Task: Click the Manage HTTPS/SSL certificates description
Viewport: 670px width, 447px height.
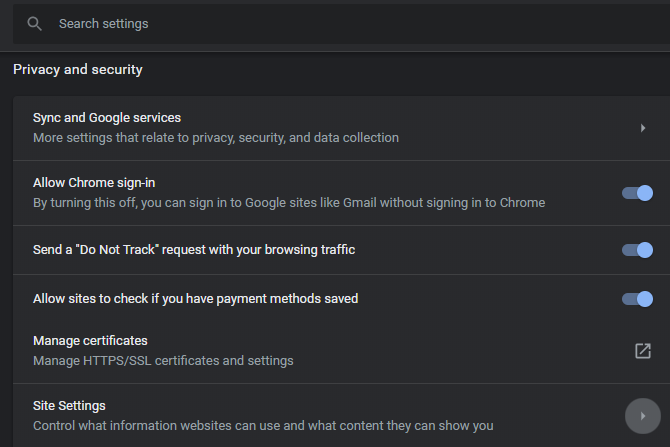Action: 163,360
